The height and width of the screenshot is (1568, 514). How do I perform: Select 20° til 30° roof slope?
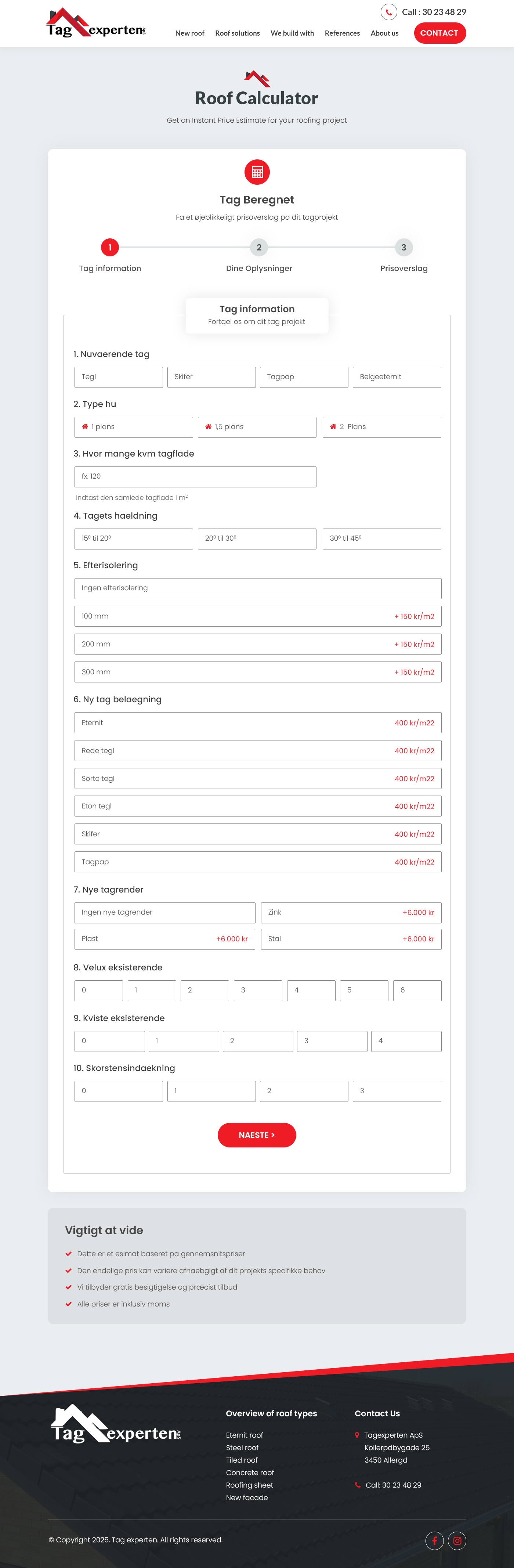click(257, 539)
